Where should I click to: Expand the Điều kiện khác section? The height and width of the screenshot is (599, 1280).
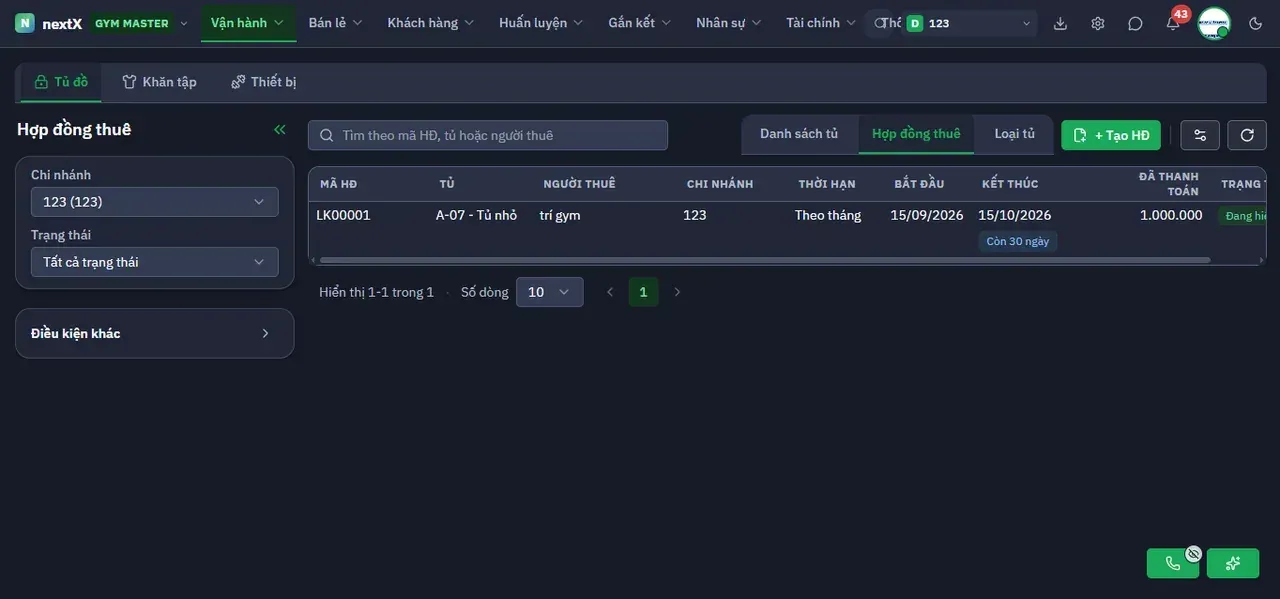tap(155, 333)
